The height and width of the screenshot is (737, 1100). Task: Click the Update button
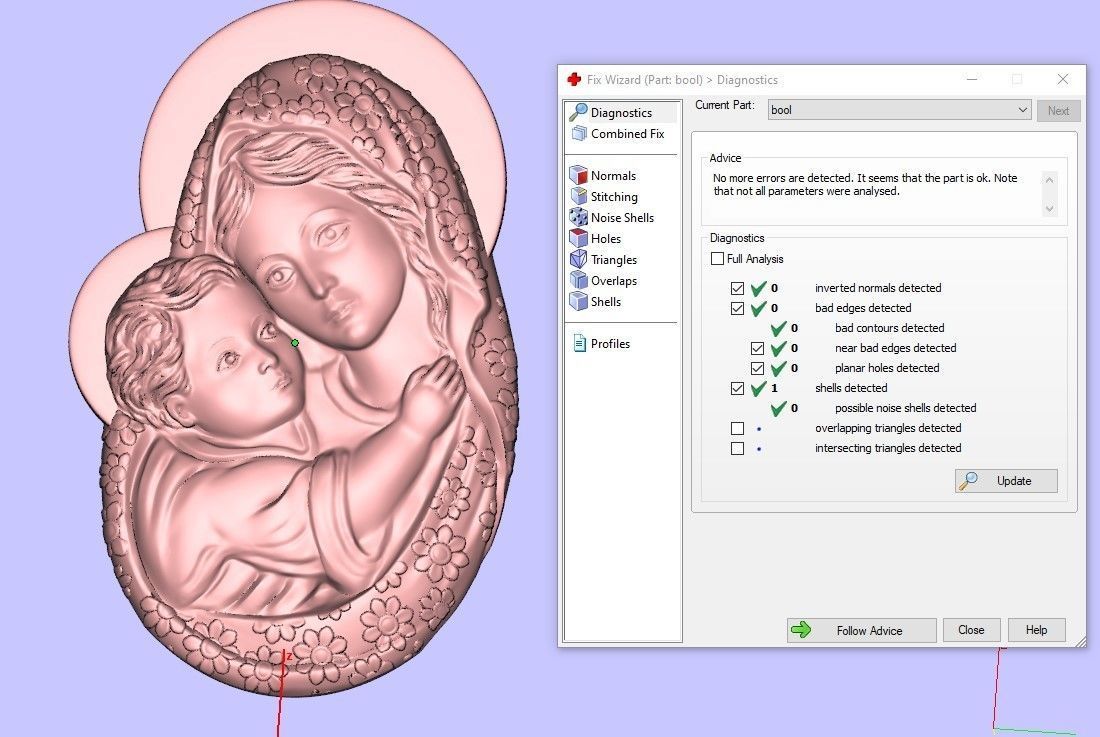[1006, 481]
